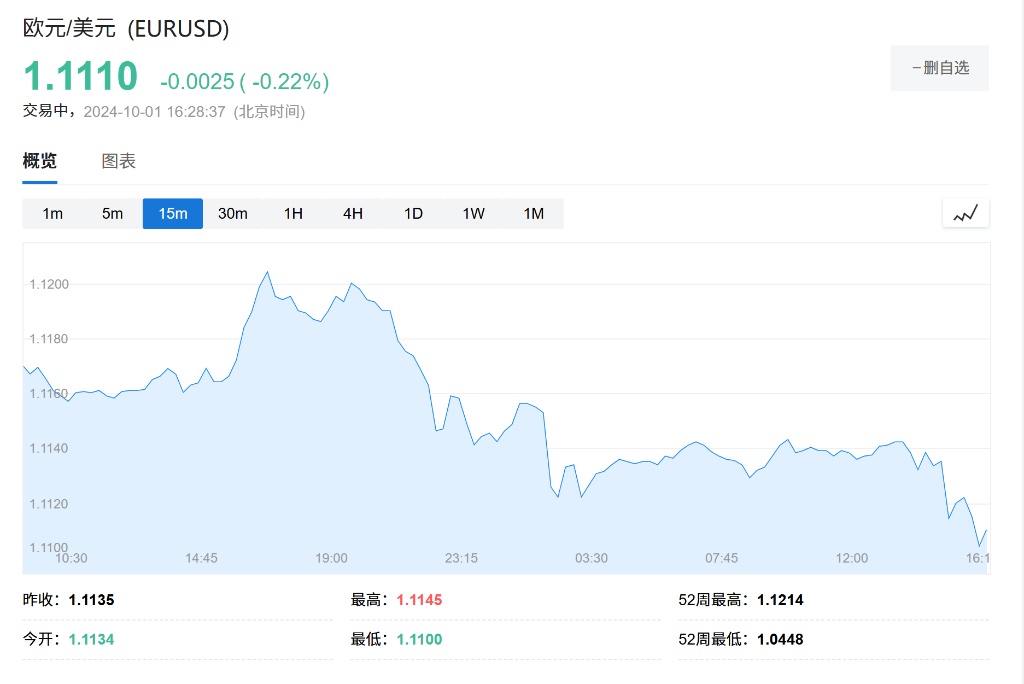Click the 最低 value 1.1100
The width and height of the screenshot is (1024, 684).
[x=419, y=639]
